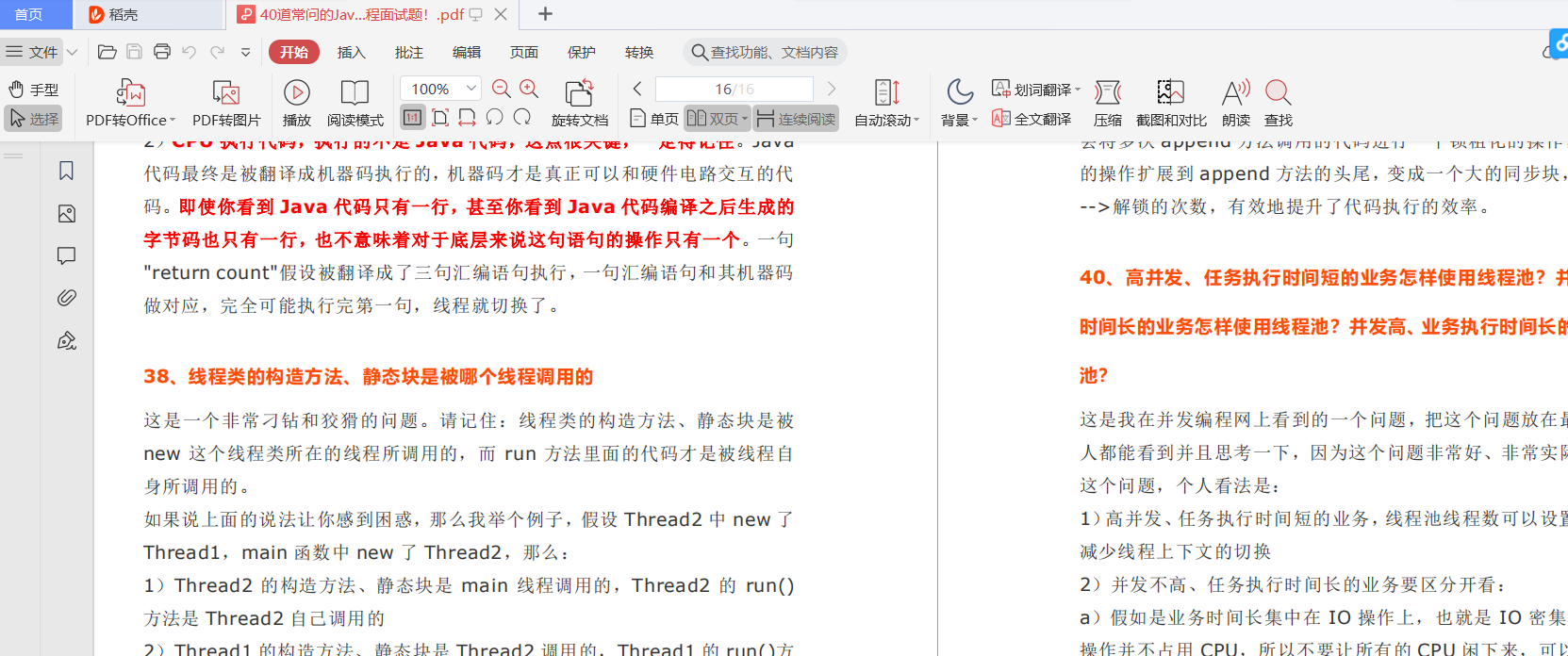
Task: Activate the 手型 hand tool
Action: [x=34, y=90]
